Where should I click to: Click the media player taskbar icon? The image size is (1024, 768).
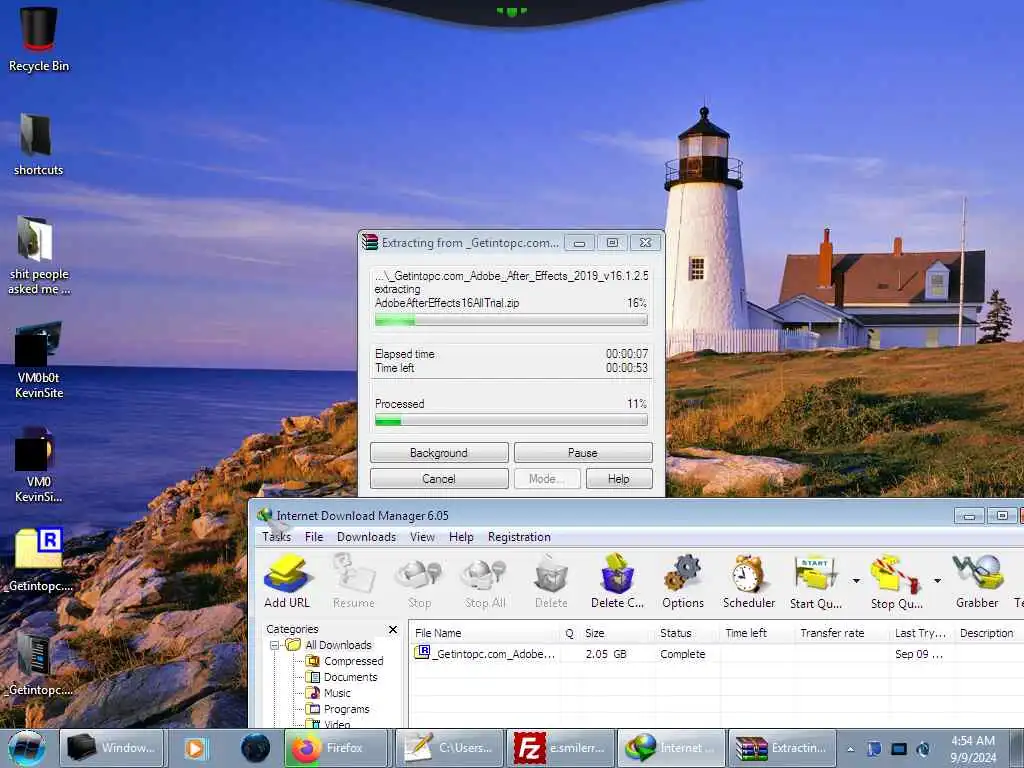[x=195, y=748]
